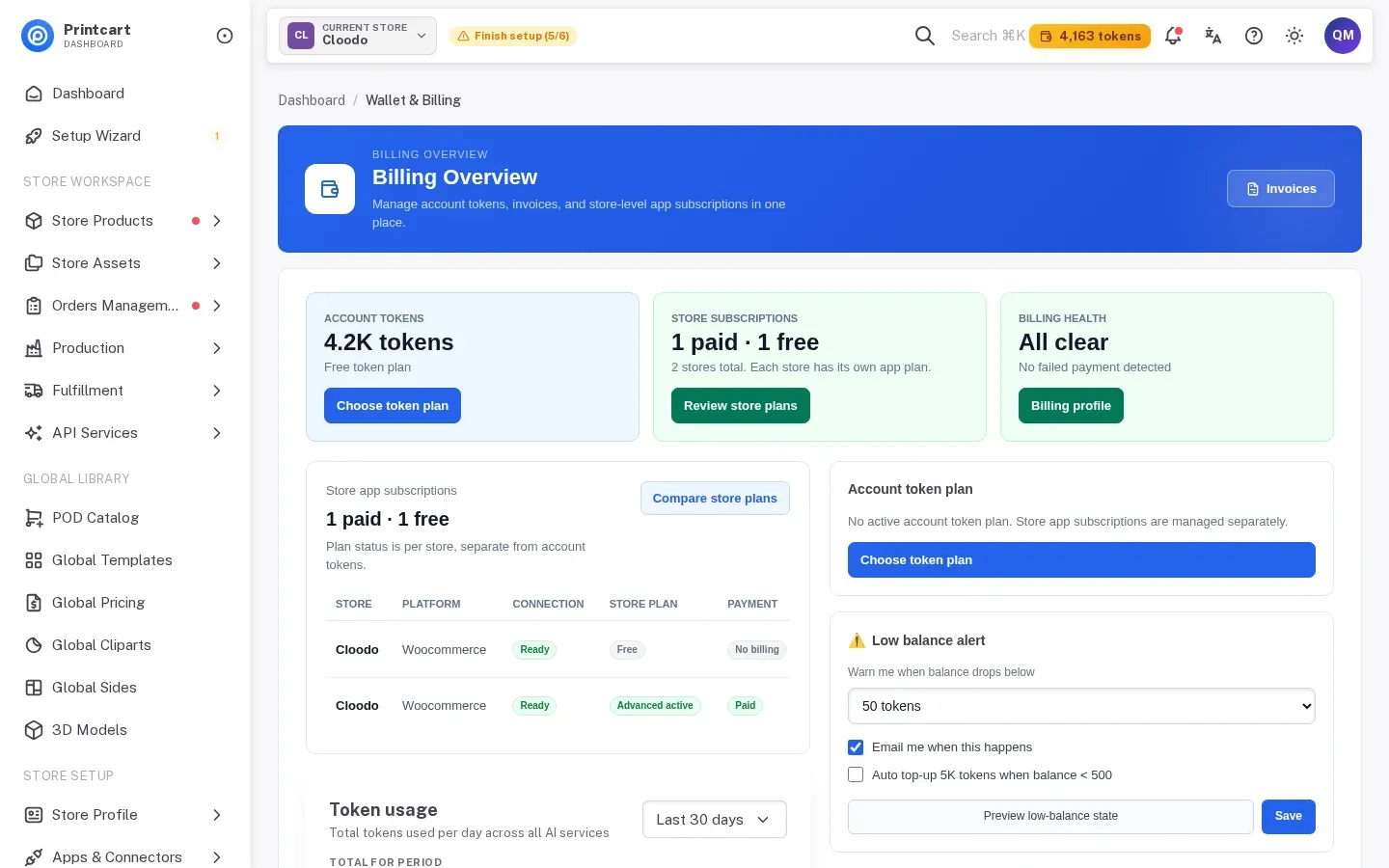
Task: Click wide Choose token plan button
Action: tap(1081, 560)
